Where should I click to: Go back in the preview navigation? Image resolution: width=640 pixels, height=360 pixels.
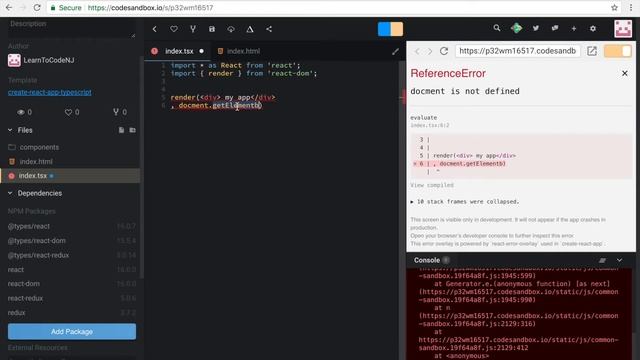coord(417,51)
